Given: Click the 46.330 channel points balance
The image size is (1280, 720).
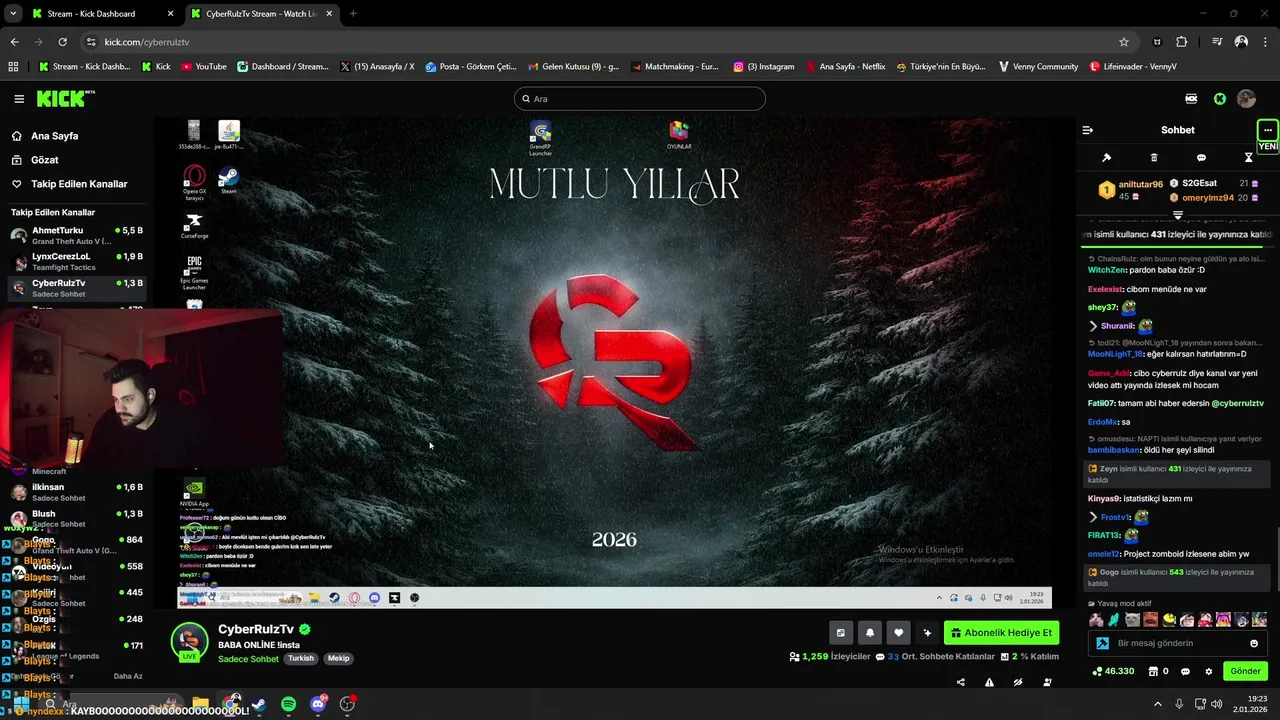Looking at the screenshot, I should coord(1113,671).
